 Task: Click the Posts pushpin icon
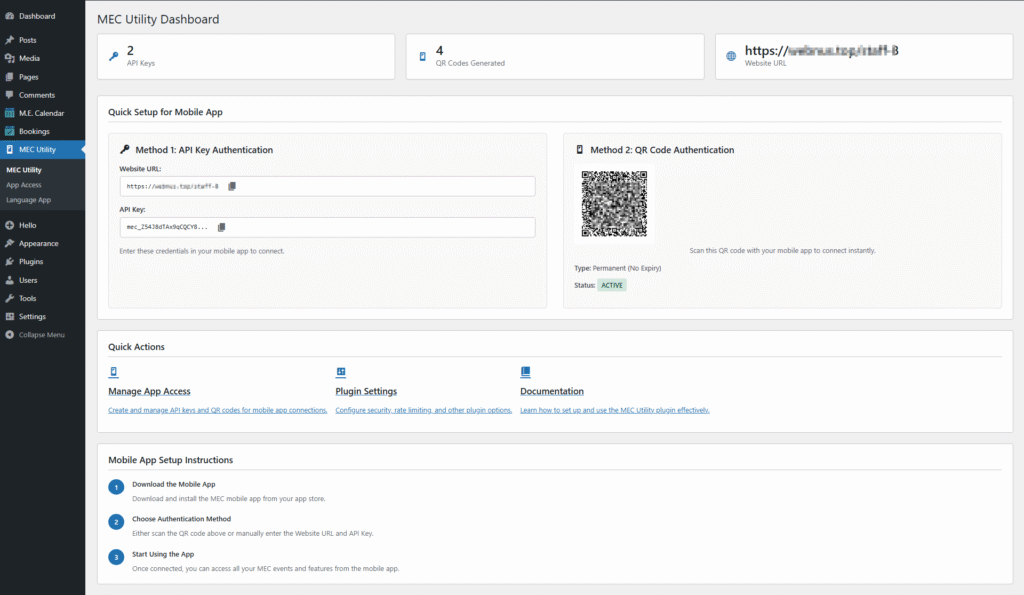[10, 40]
